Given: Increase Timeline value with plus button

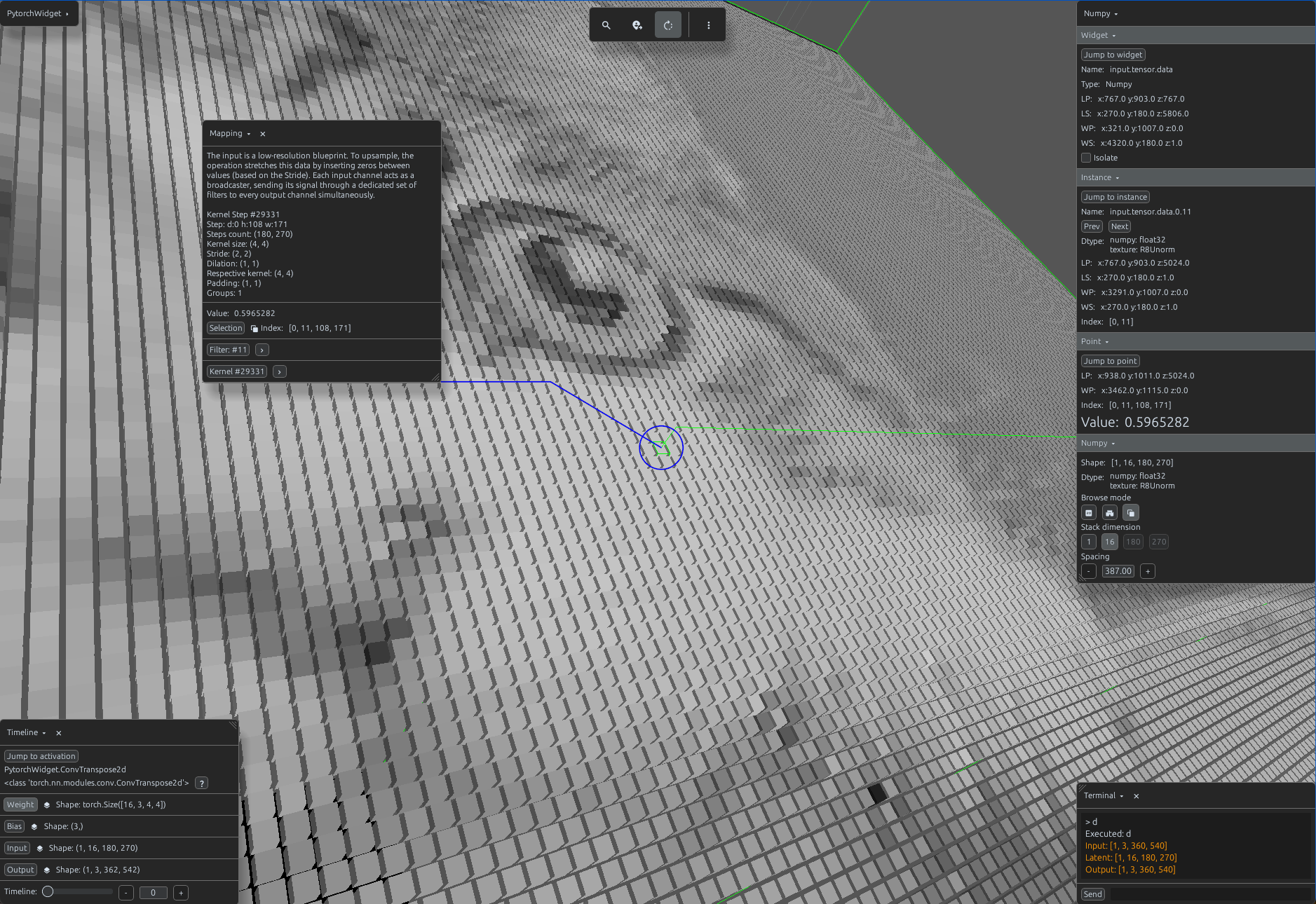Looking at the screenshot, I should pyautogui.click(x=181, y=893).
